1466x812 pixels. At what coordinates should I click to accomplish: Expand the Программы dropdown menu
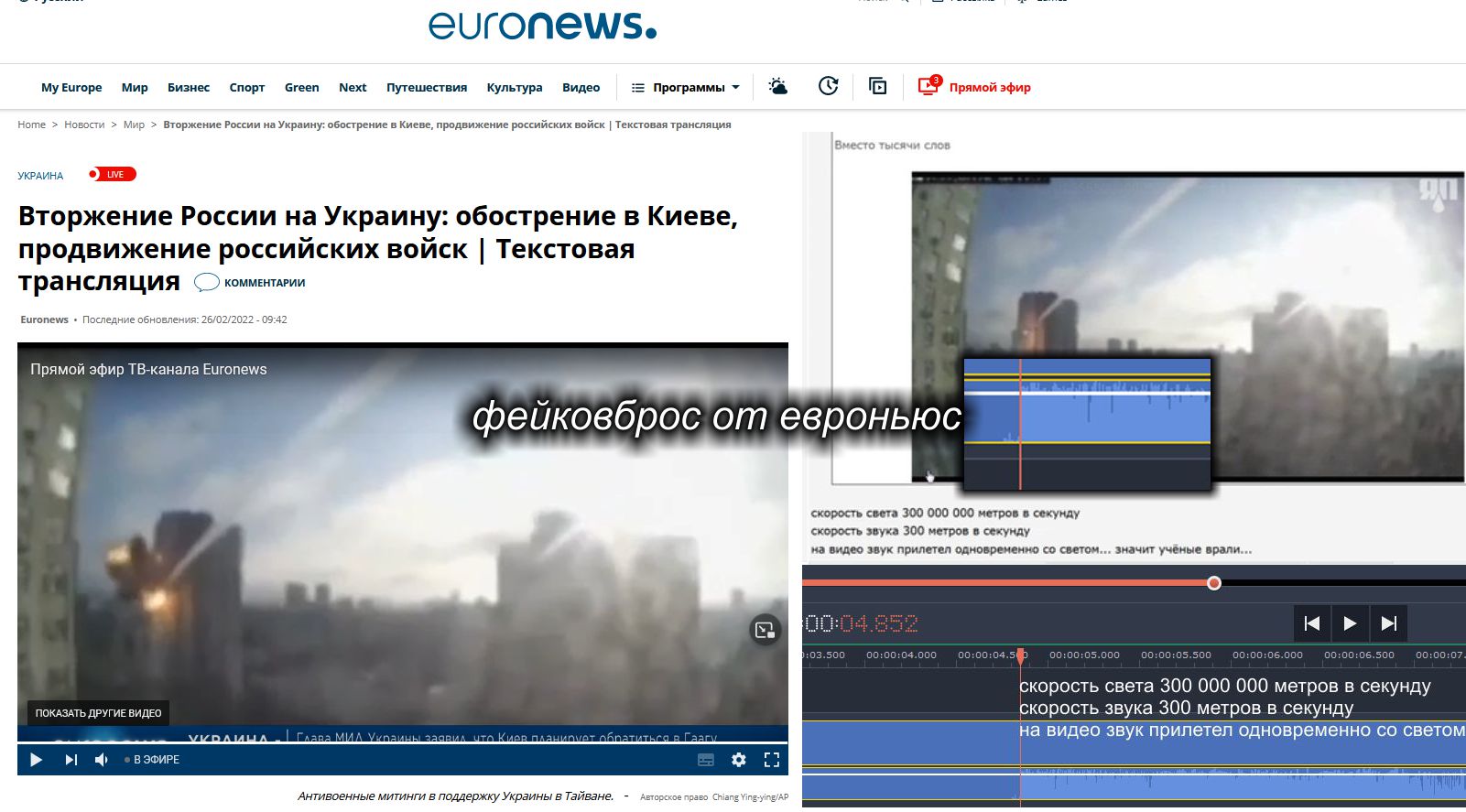click(686, 88)
